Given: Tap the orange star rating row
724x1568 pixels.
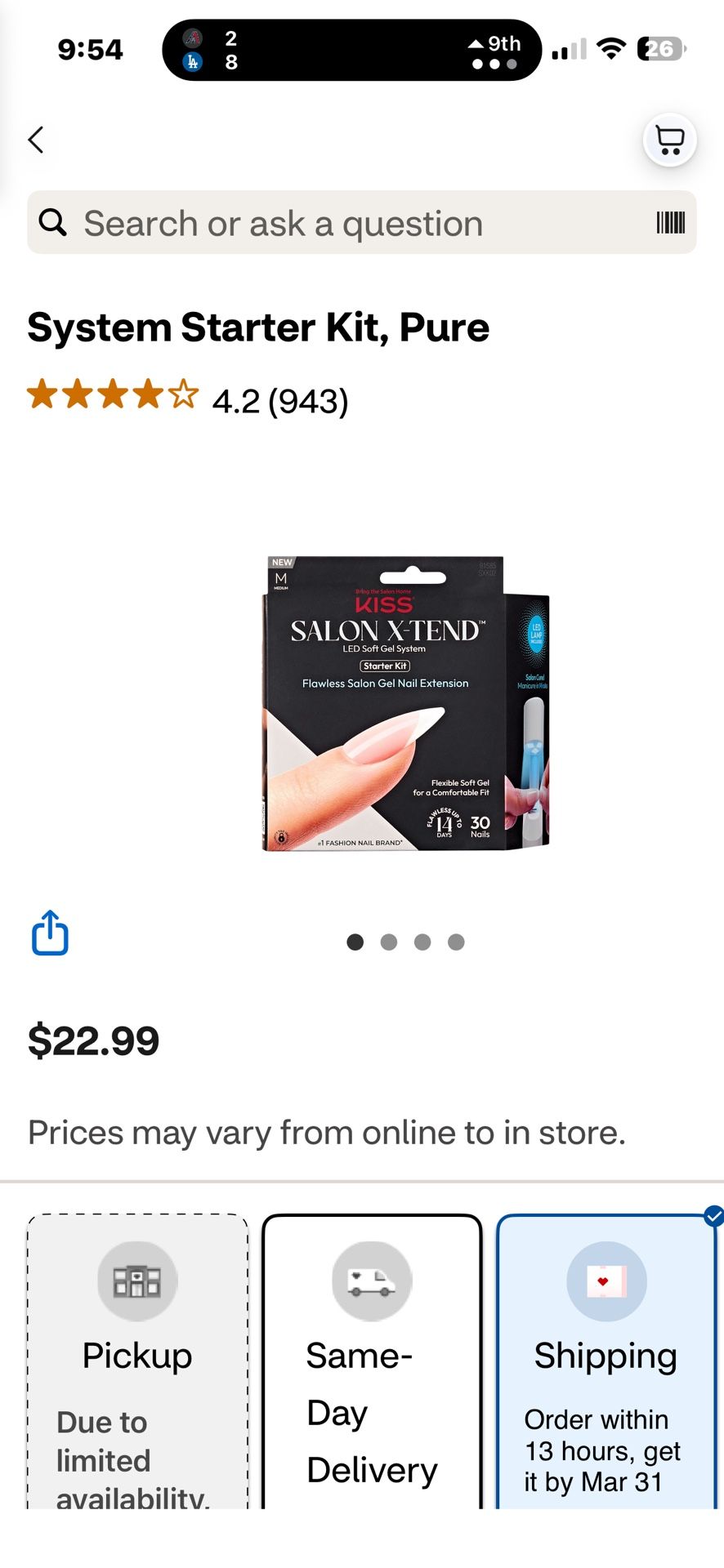Looking at the screenshot, I should (x=113, y=394).
